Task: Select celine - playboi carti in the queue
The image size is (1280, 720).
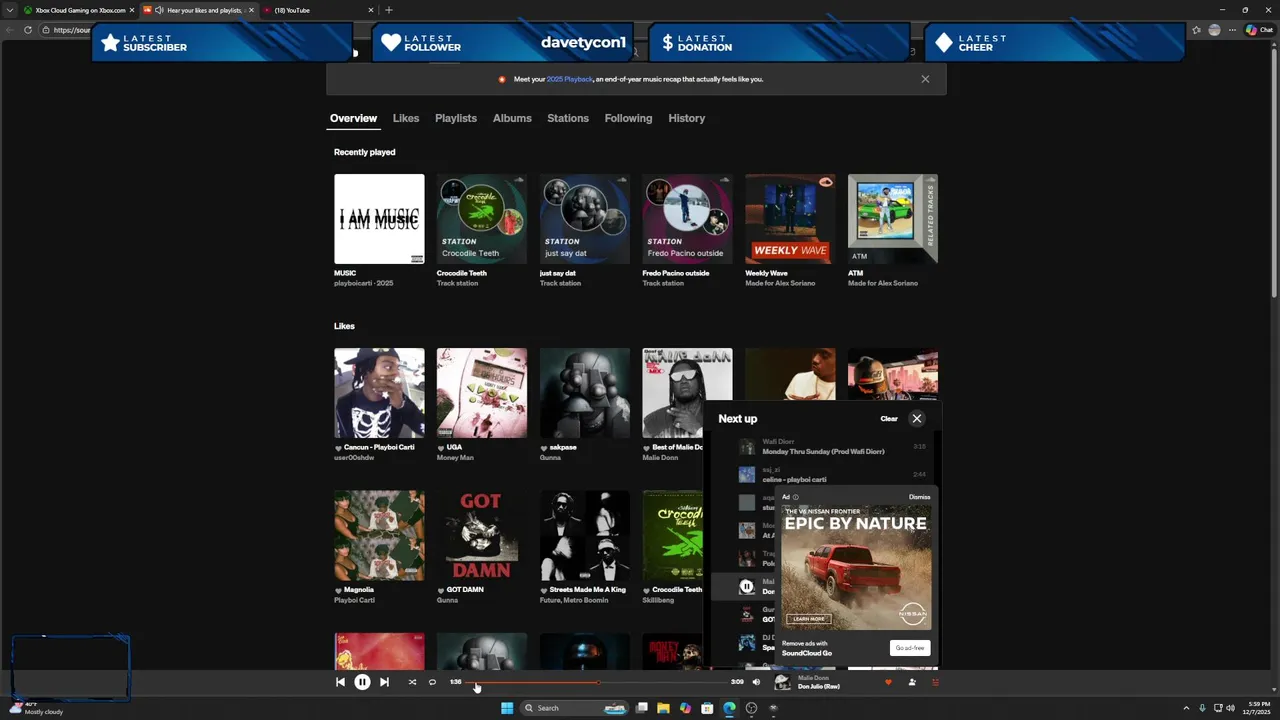Action: pyautogui.click(x=794, y=479)
